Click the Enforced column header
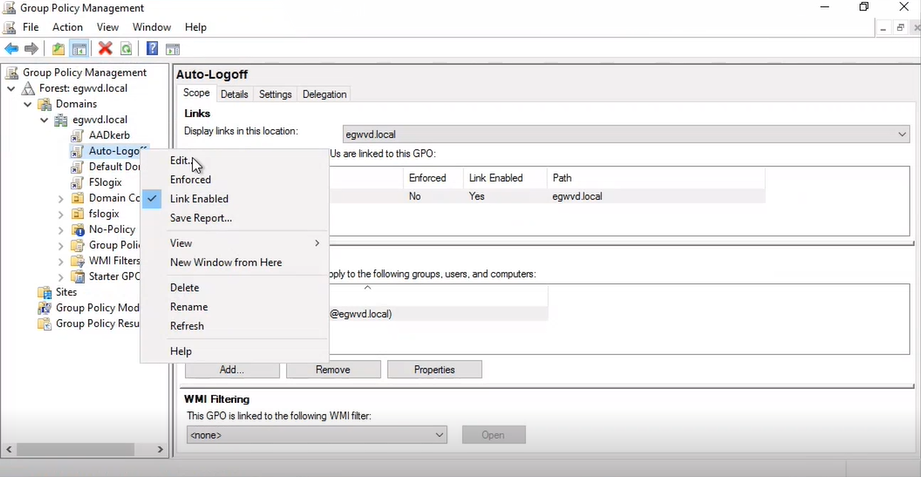The image size is (921, 477). (x=433, y=178)
